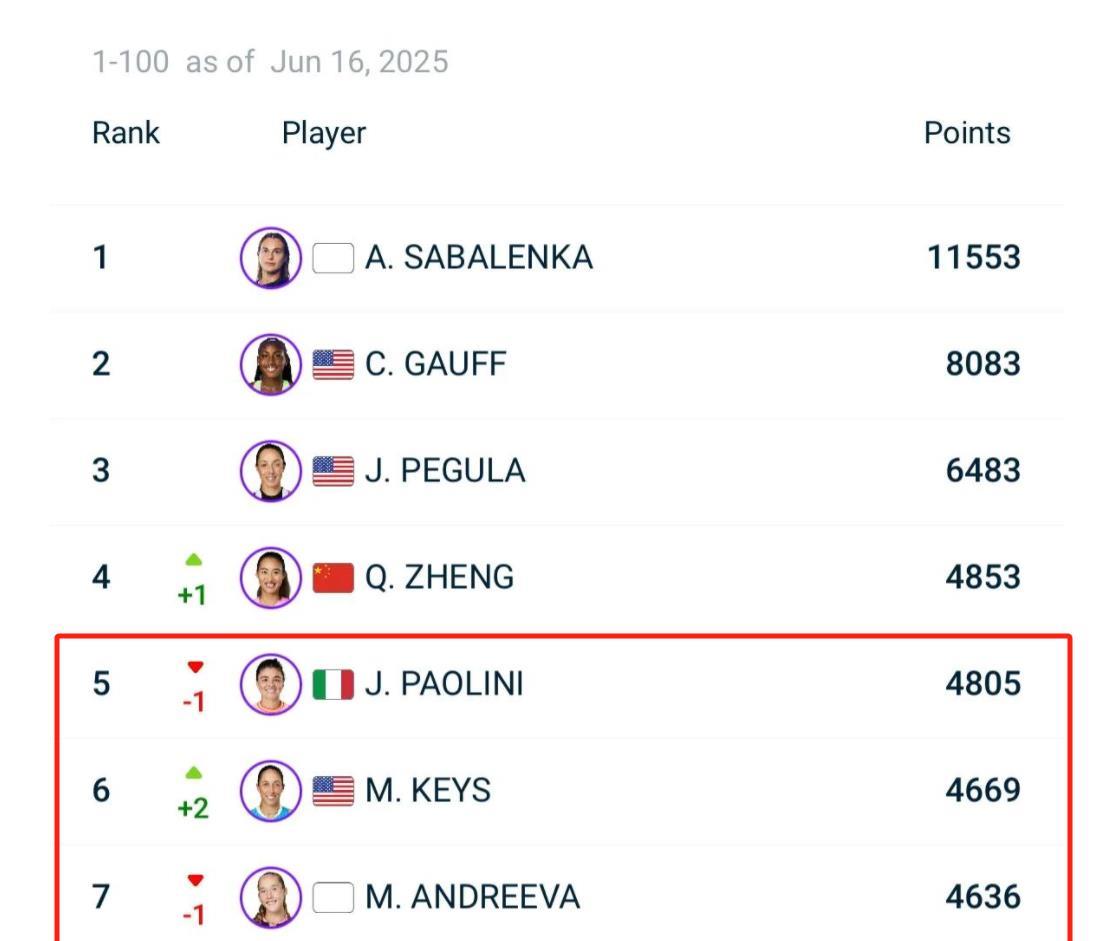
Task: Open the A. SABALENKA player name
Action: 478,258
